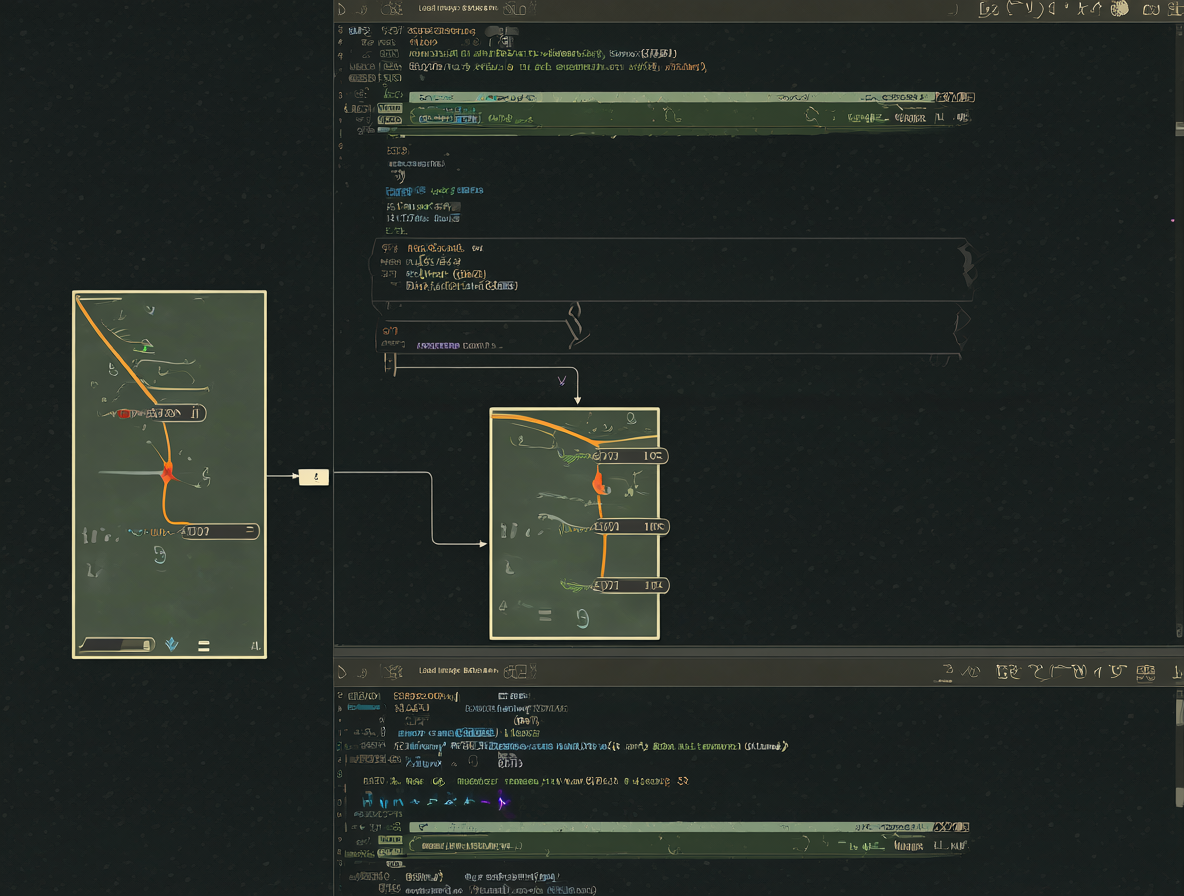Screen dimensions: 1184x896
Task: Click the bottom pill label in the right diagram panel
Action: pyautogui.click(x=631, y=585)
